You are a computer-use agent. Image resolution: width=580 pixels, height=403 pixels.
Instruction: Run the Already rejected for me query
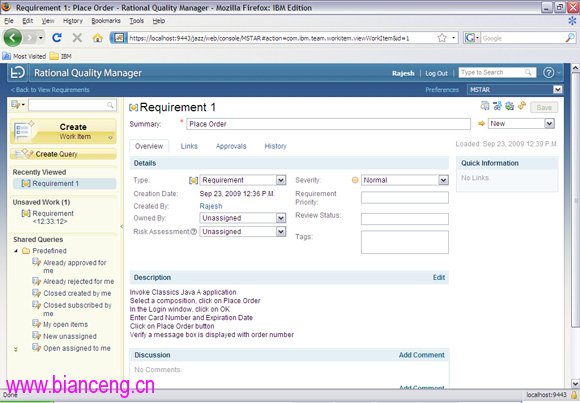[x=78, y=282]
